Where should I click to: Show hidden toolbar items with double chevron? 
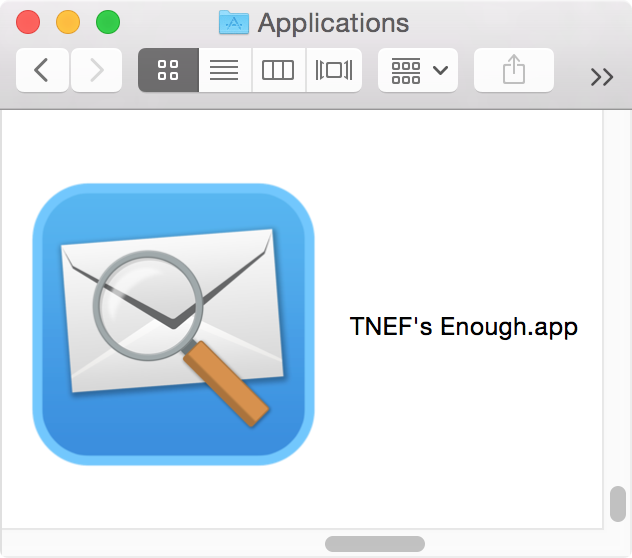[x=602, y=77]
